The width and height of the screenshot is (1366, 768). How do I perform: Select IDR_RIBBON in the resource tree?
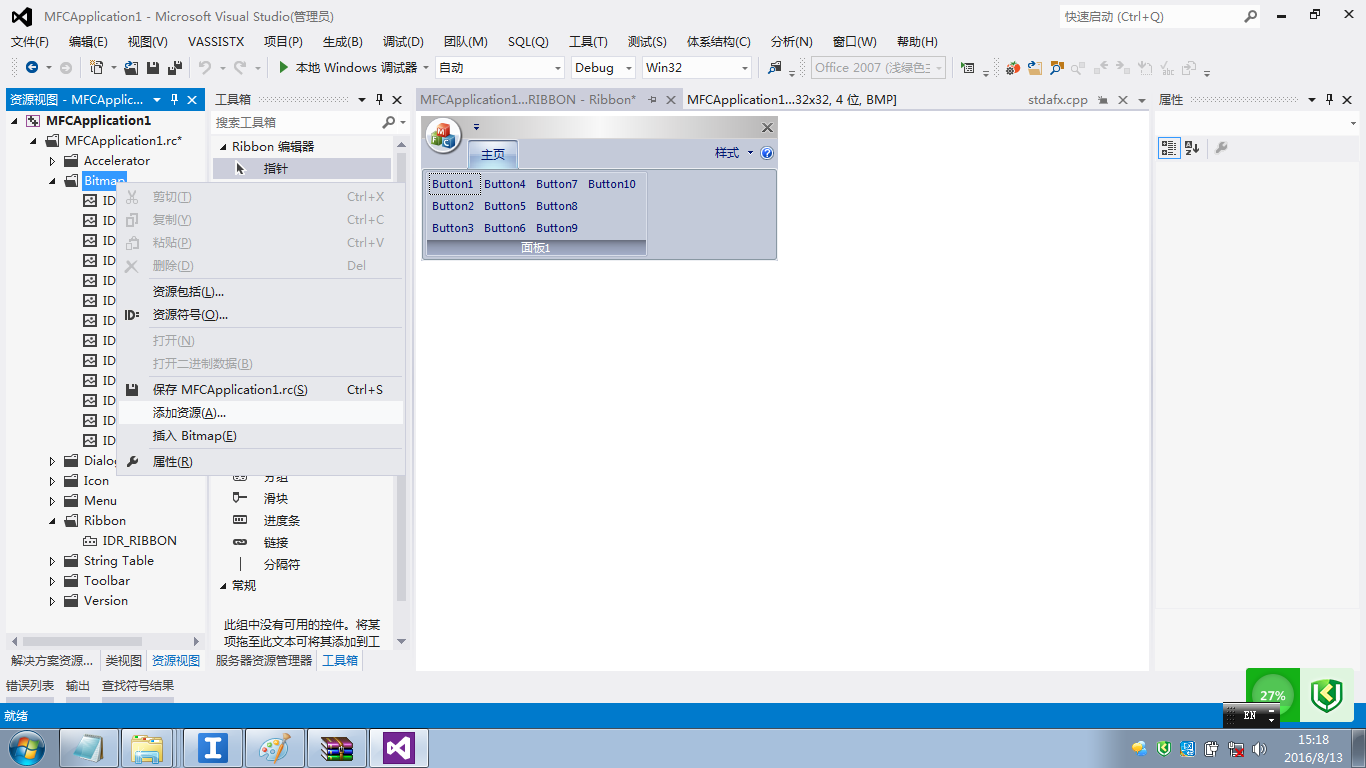coord(140,541)
